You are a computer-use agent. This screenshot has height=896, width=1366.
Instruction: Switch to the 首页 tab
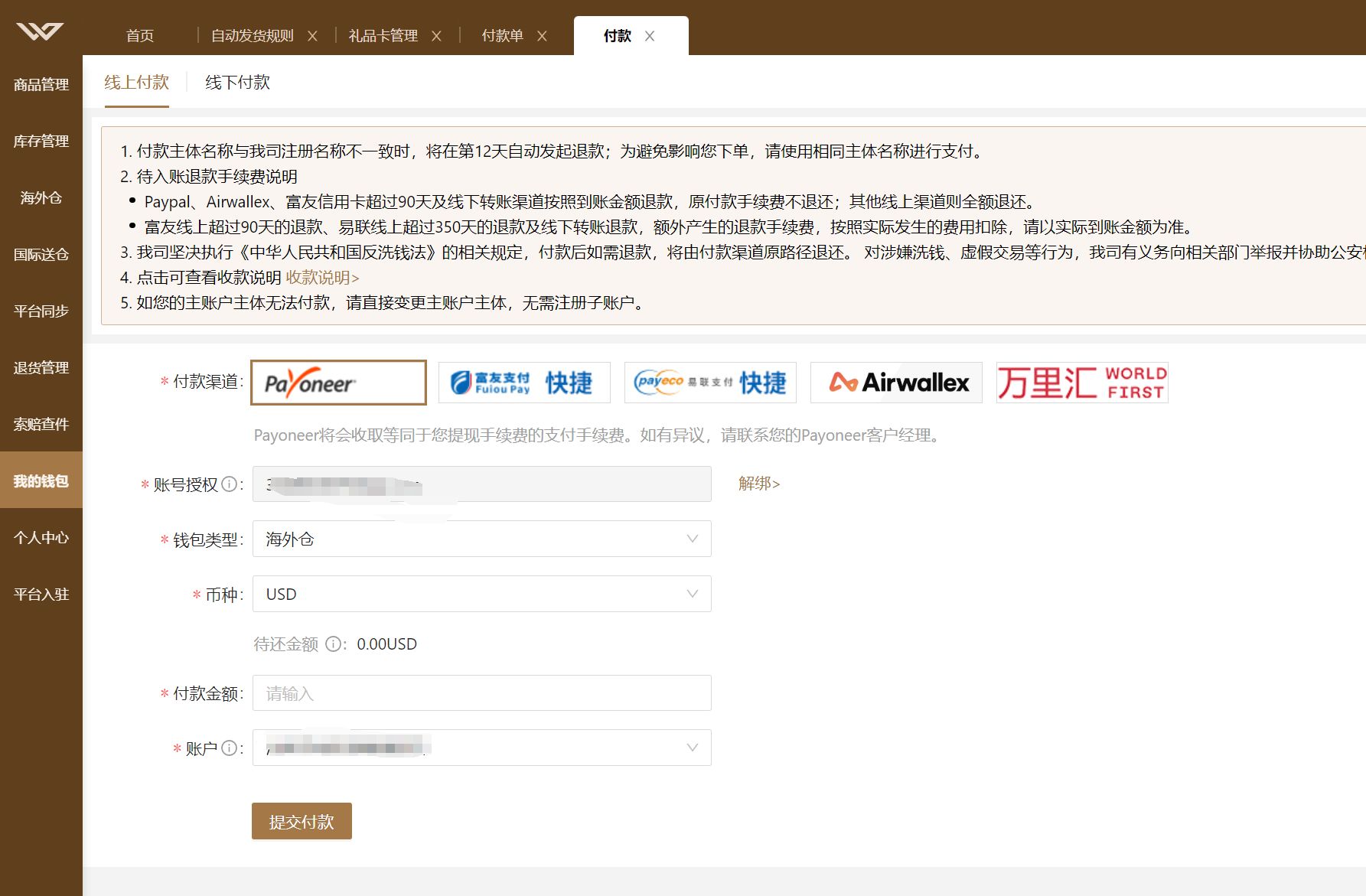click(x=140, y=36)
